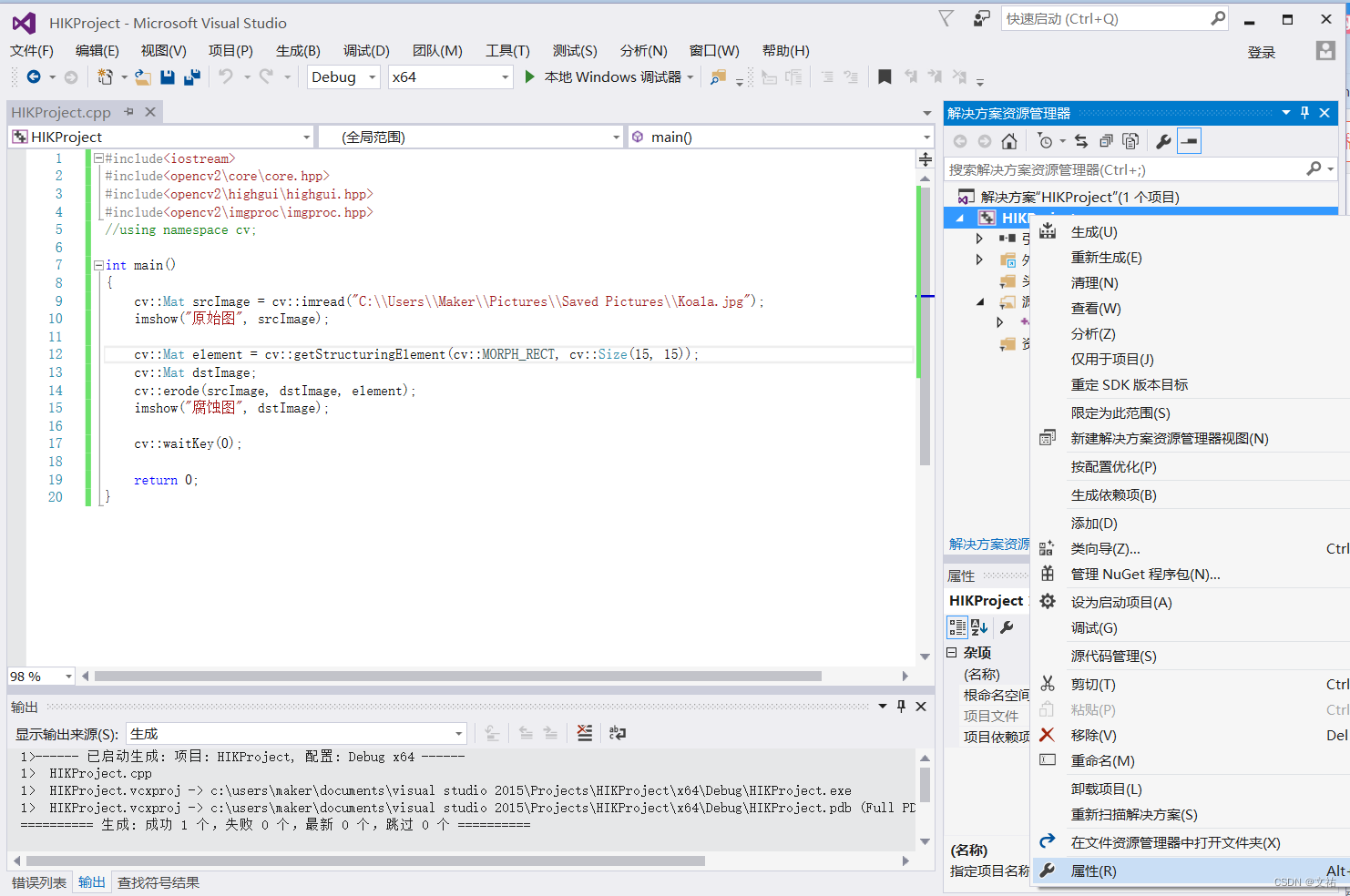The height and width of the screenshot is (896, 1350).
Task: Start debugging with the green play icon
Action: [529, 77]
